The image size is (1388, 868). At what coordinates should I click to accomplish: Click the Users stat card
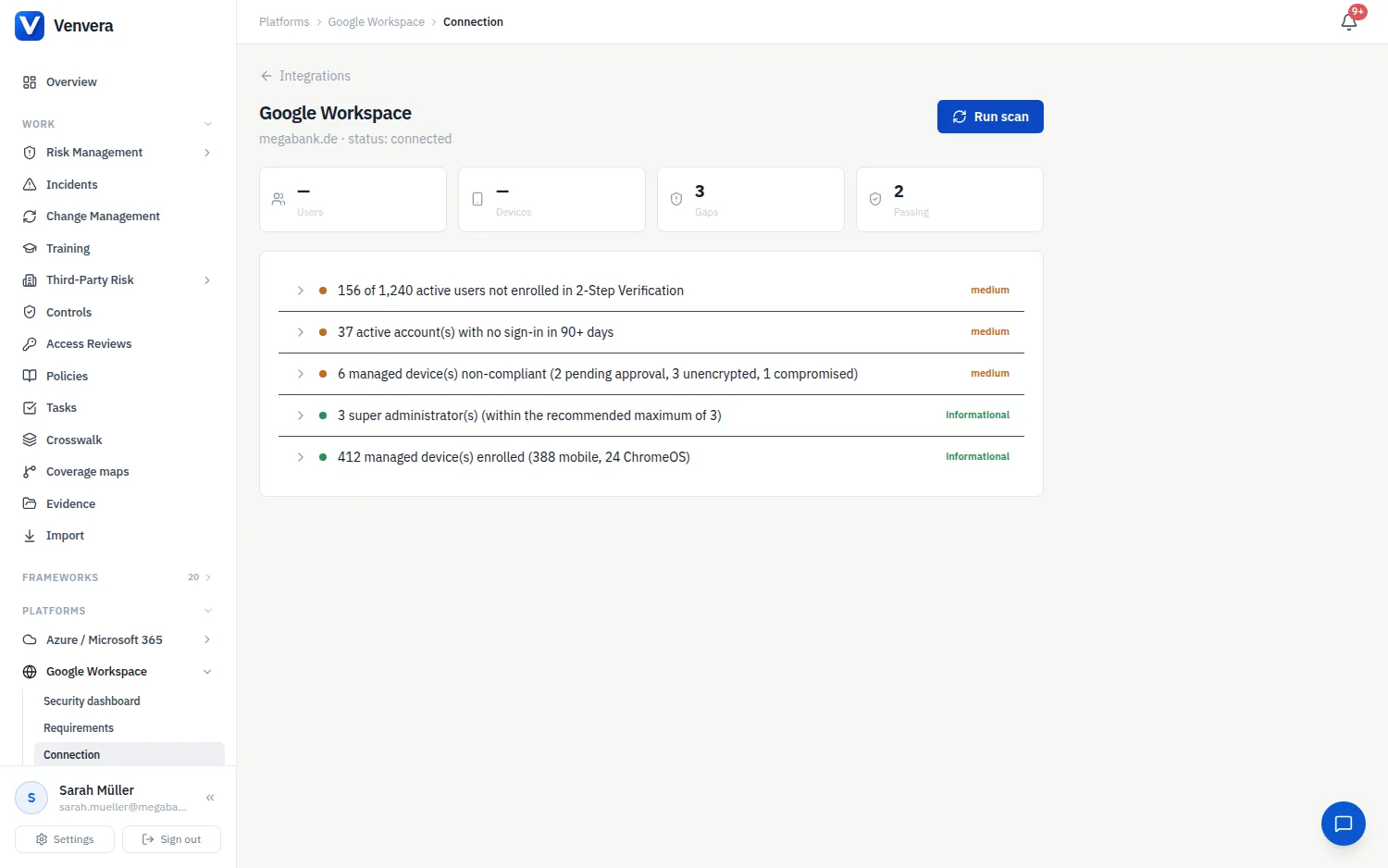tap(353, 199)
